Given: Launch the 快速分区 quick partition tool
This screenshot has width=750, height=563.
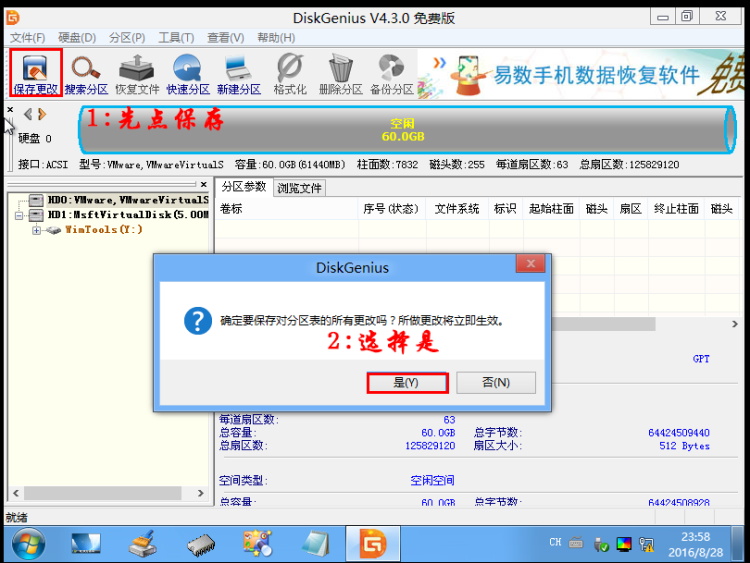Looking at the screenshot, I should coord(188,74).
